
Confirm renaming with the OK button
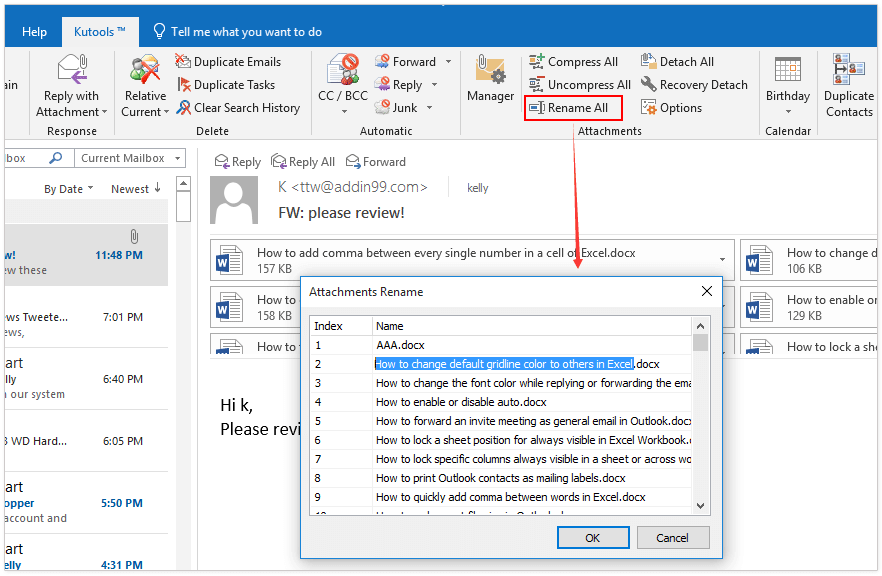593,537
